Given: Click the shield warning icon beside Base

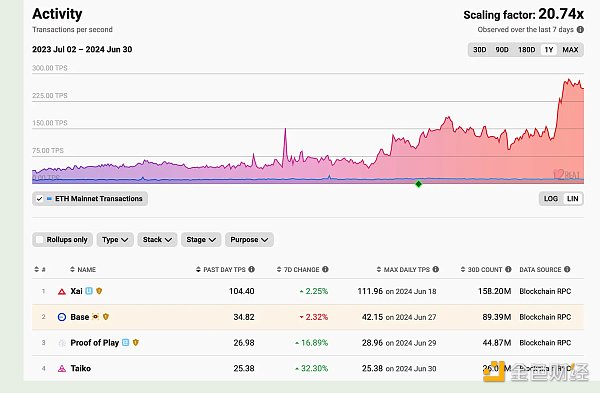Looking at the screenshot, I should pyautogui.click(x=106, y=317).
